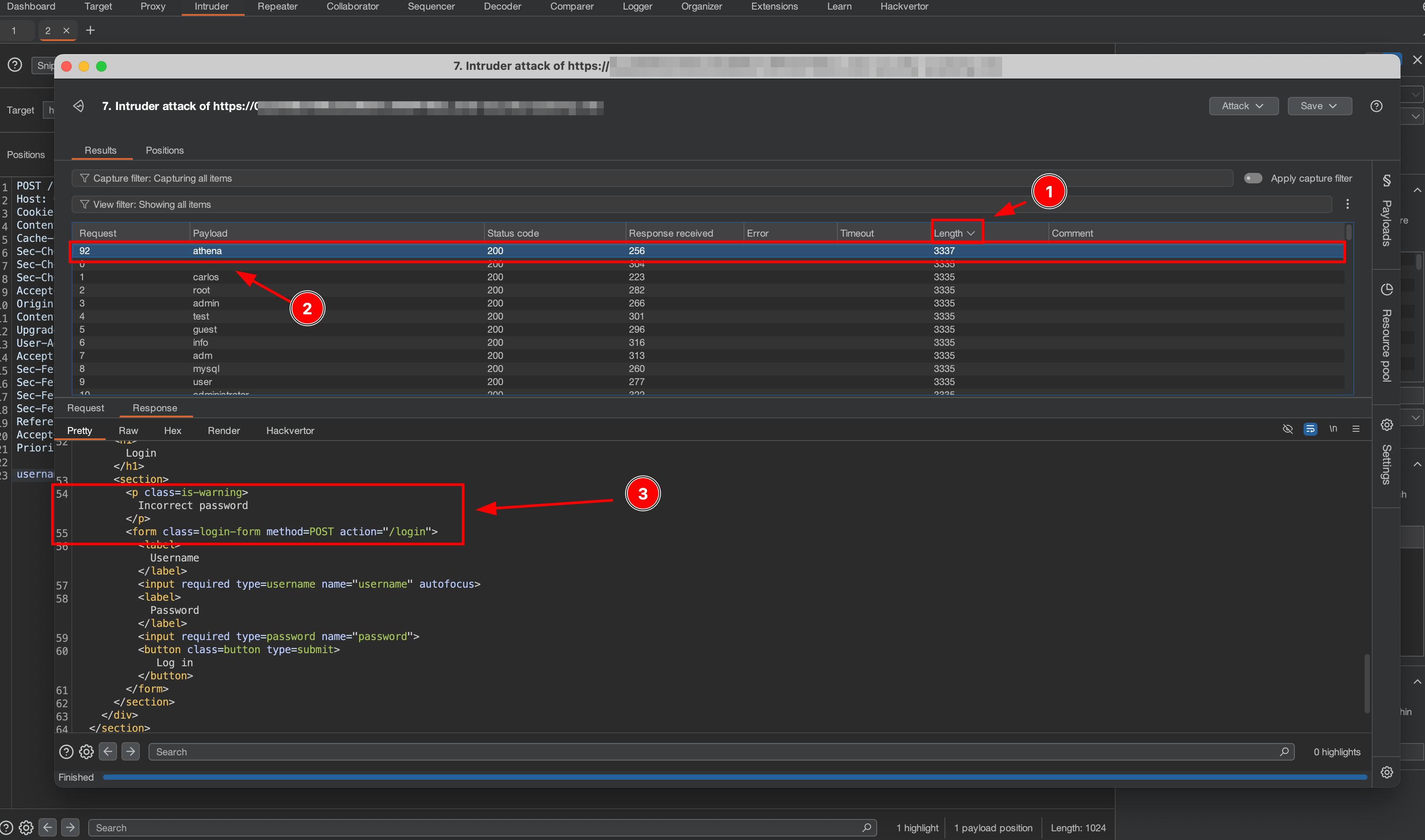Click the gear at the bottom of the side panel

point(1387,772)
